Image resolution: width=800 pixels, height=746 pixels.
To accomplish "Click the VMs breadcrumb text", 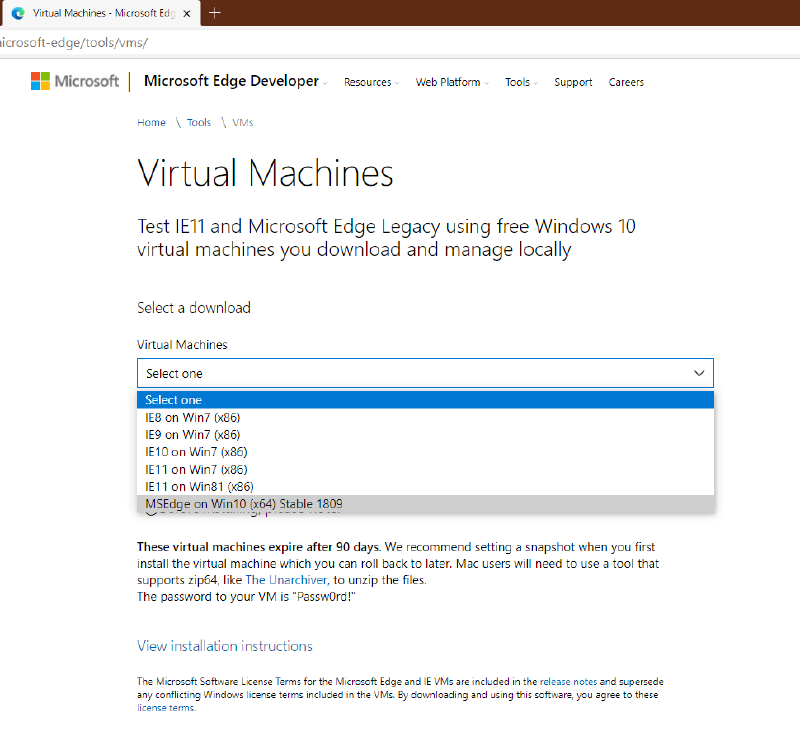I will pos(242,122).
